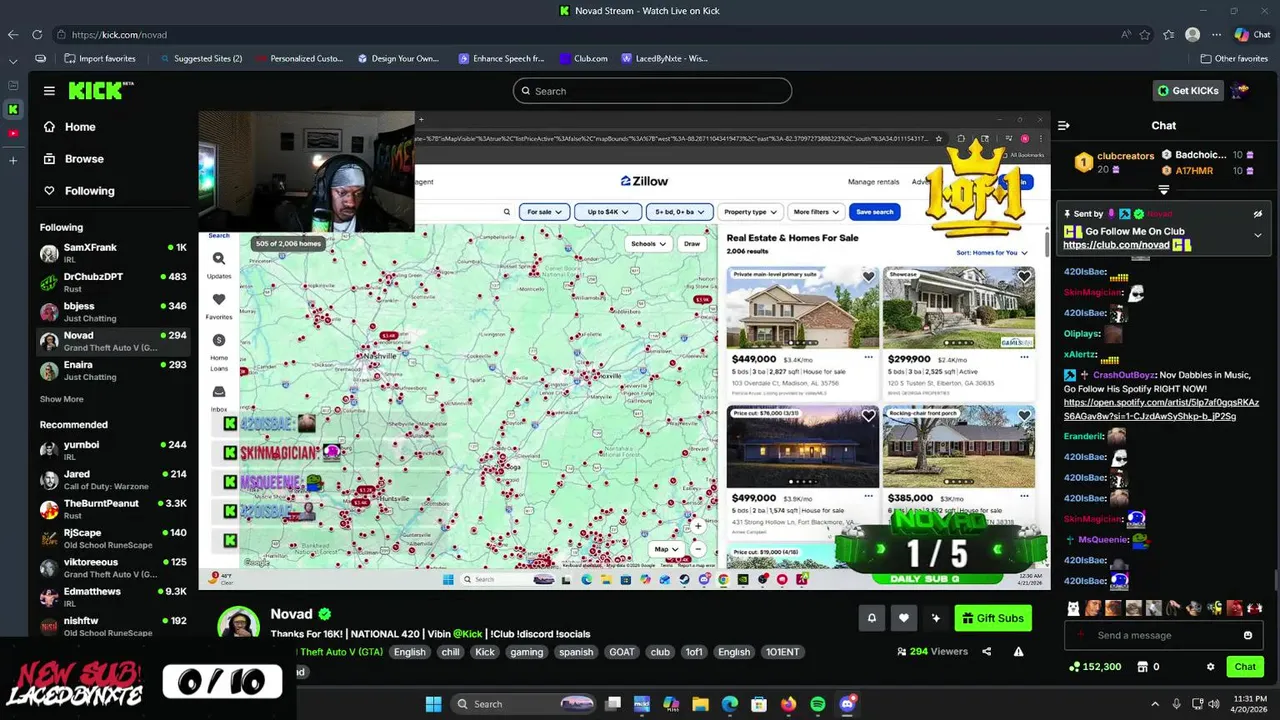Expand the pinned message chevron

click(1258, 235)
